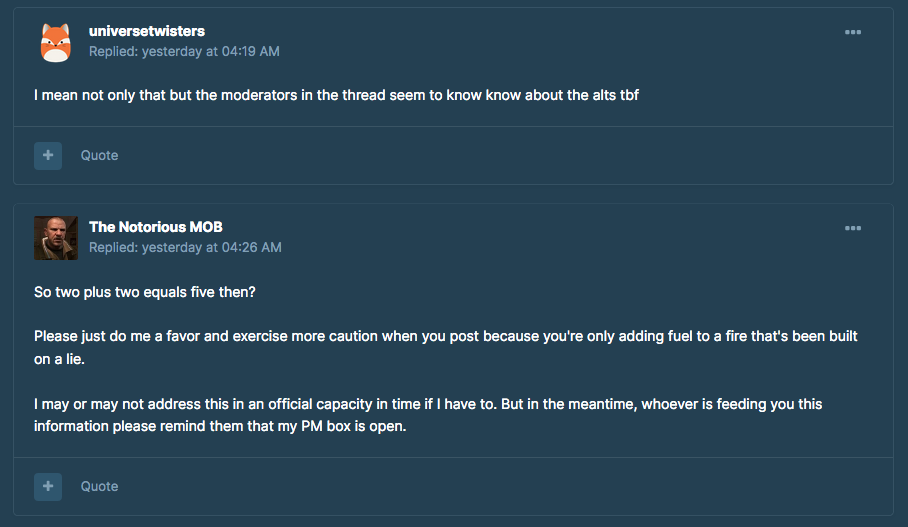Open the three-dot options on The Notorious MOB's reply
This screenshot has width=908, height=527.
(x=852, y=228)
